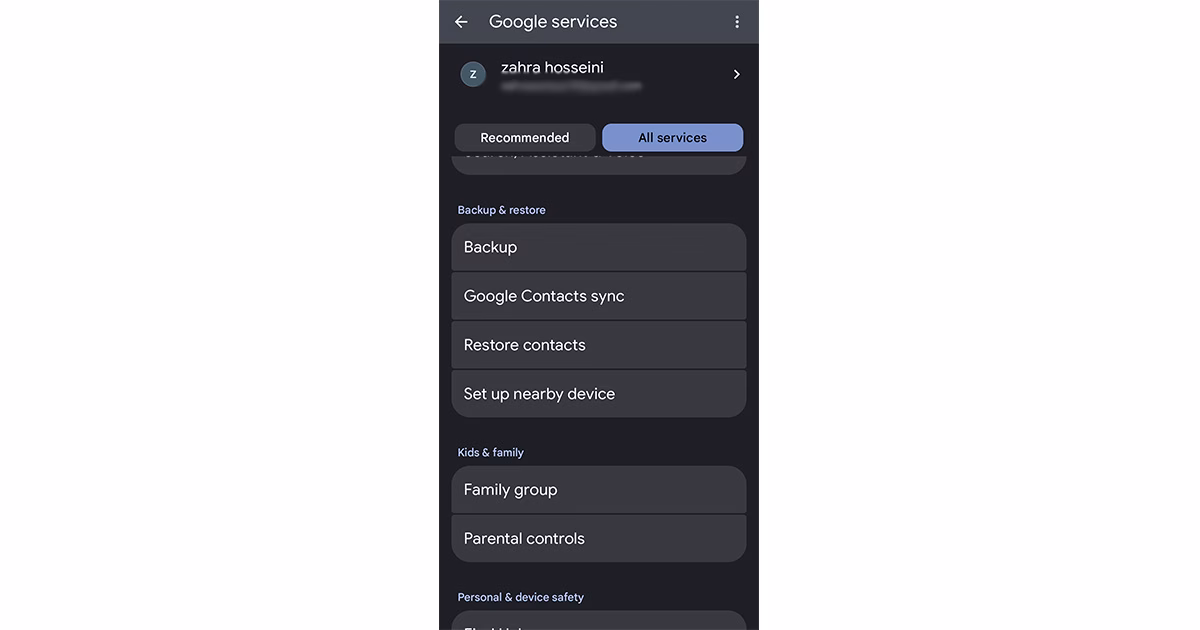Open Family group settings
This screenshot has width=1200, height=630.
[x=598, y=490]
